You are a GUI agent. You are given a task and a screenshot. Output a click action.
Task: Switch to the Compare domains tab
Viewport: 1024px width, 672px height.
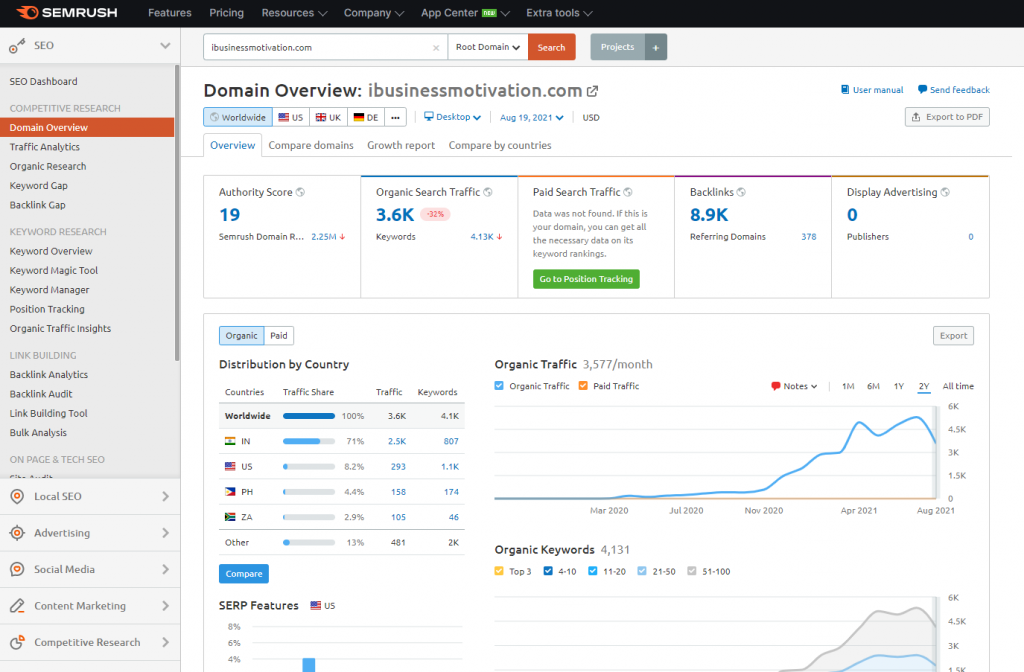click(x=311, y=145)
